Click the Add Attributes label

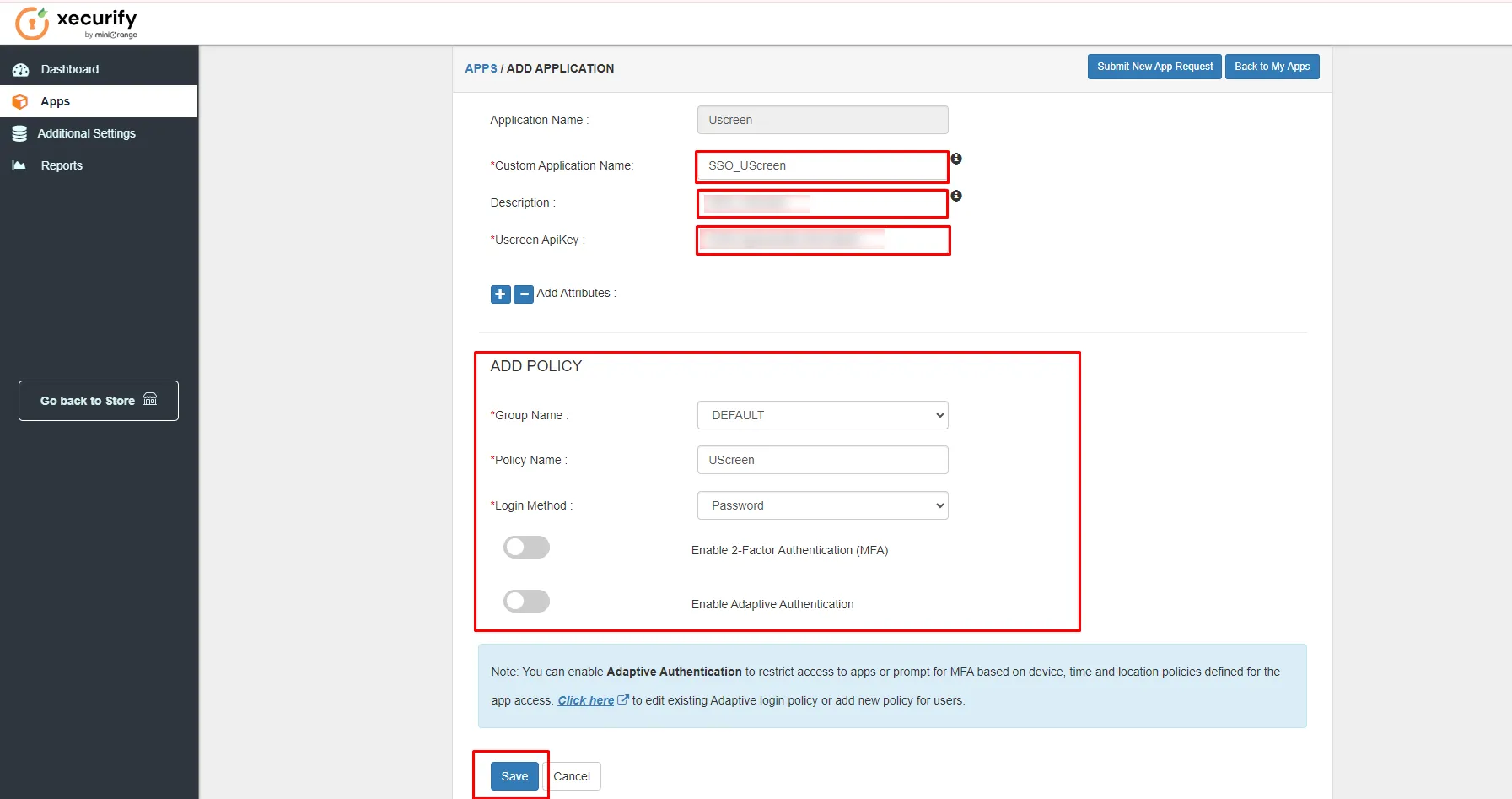[576, 293]
